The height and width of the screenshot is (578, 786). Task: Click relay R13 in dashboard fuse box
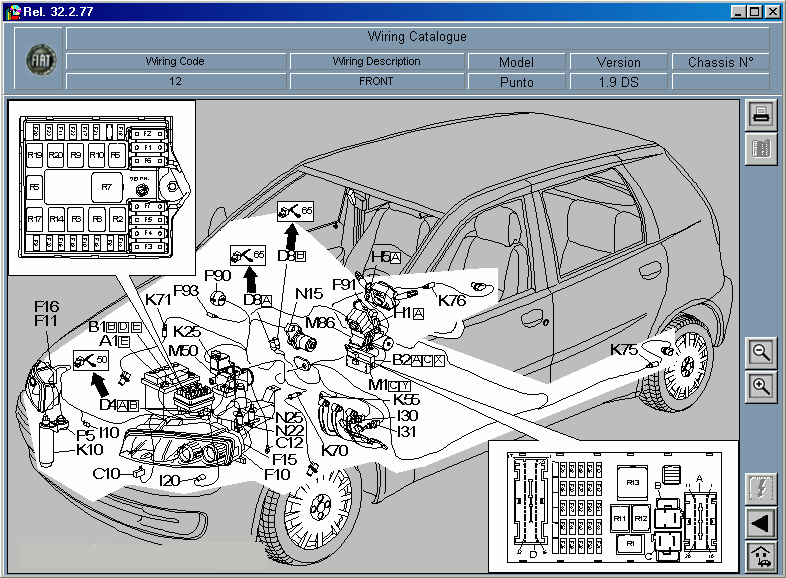pyautogui.click(x=633, y=483)
